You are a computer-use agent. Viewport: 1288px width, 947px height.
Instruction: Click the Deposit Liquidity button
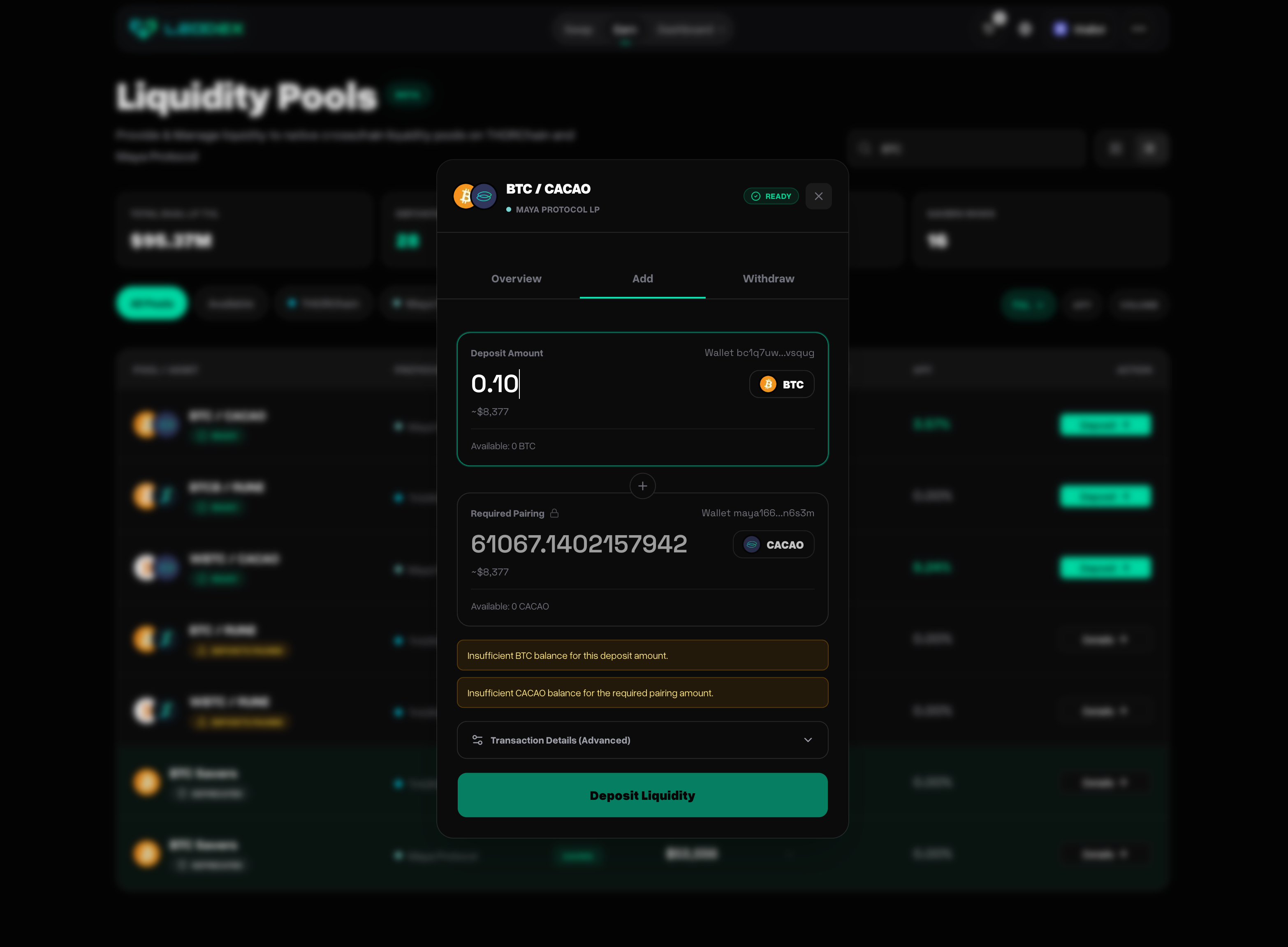pos(642,795)
